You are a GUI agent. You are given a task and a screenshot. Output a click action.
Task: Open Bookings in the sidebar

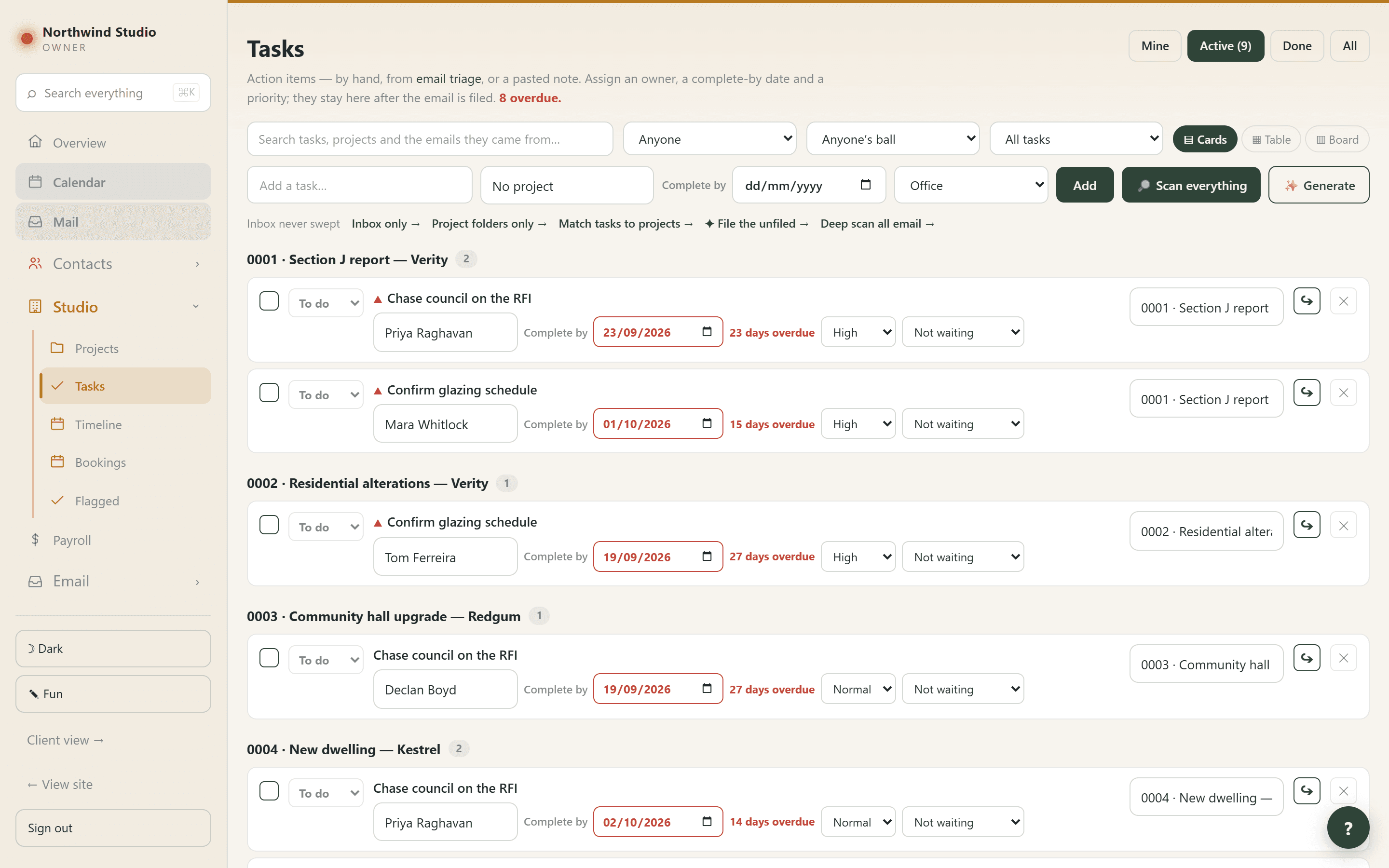click(x=125, y=462)
